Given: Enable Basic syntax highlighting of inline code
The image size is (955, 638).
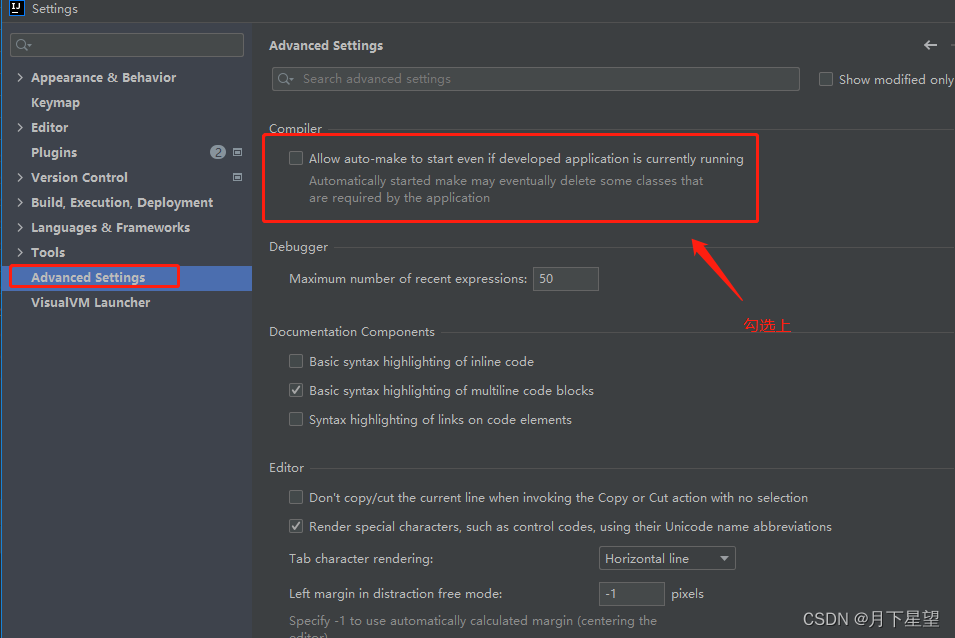Looking at the screenshot, I should tap(296, 362).
